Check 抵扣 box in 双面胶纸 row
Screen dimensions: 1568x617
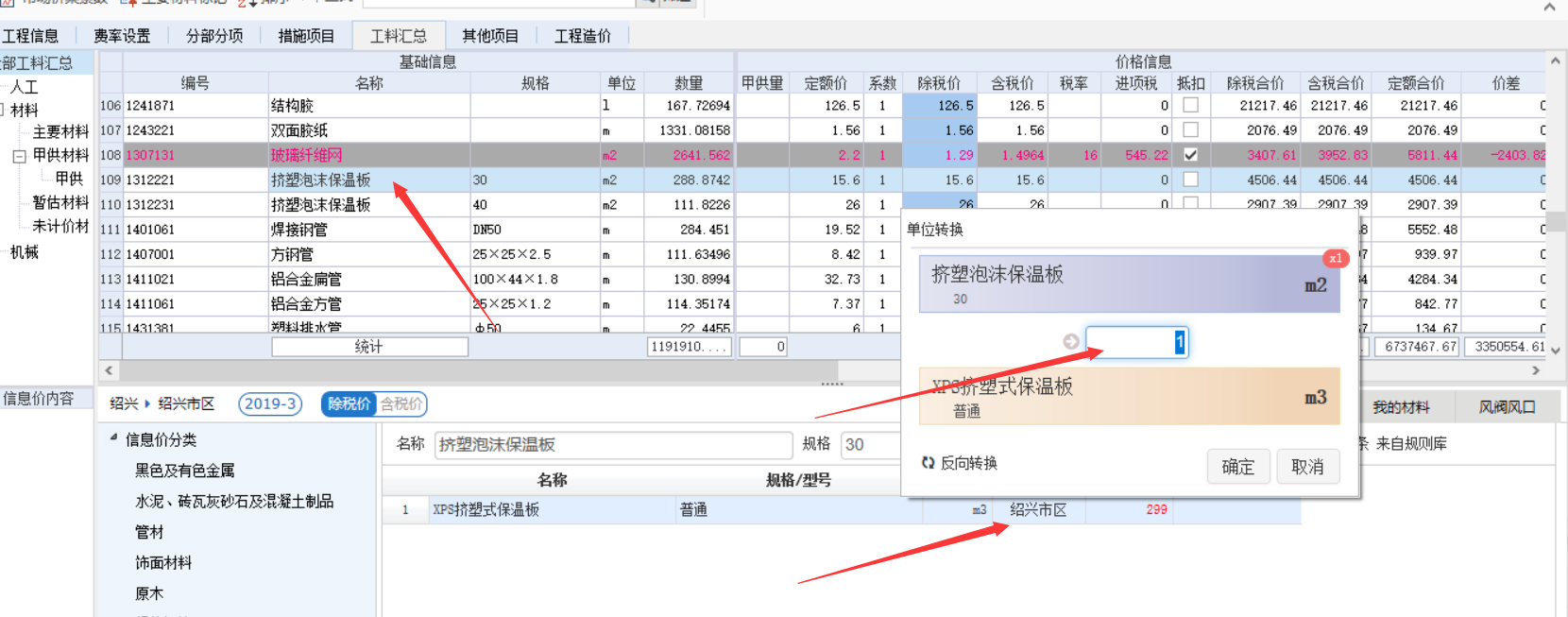click(1190, 129)
